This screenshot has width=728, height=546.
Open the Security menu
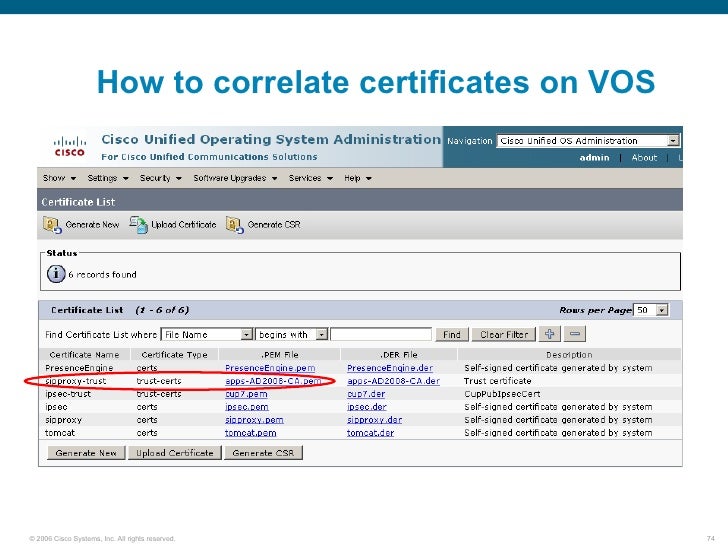(x=161, y=178)
